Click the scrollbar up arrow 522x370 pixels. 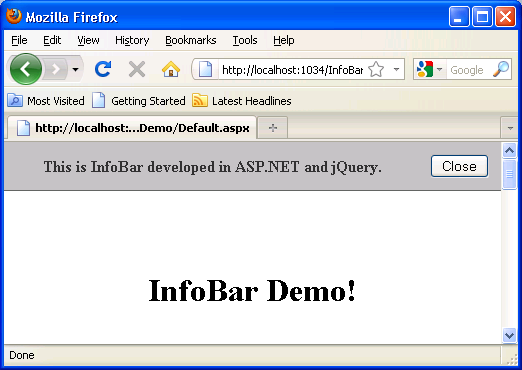[x=509, y=151]
